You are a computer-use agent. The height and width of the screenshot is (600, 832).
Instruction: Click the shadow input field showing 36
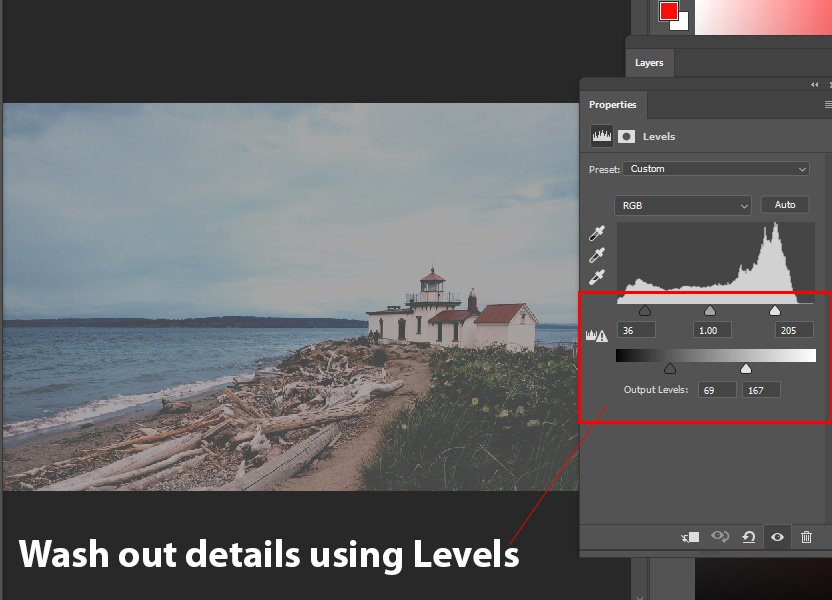(636, 330)
